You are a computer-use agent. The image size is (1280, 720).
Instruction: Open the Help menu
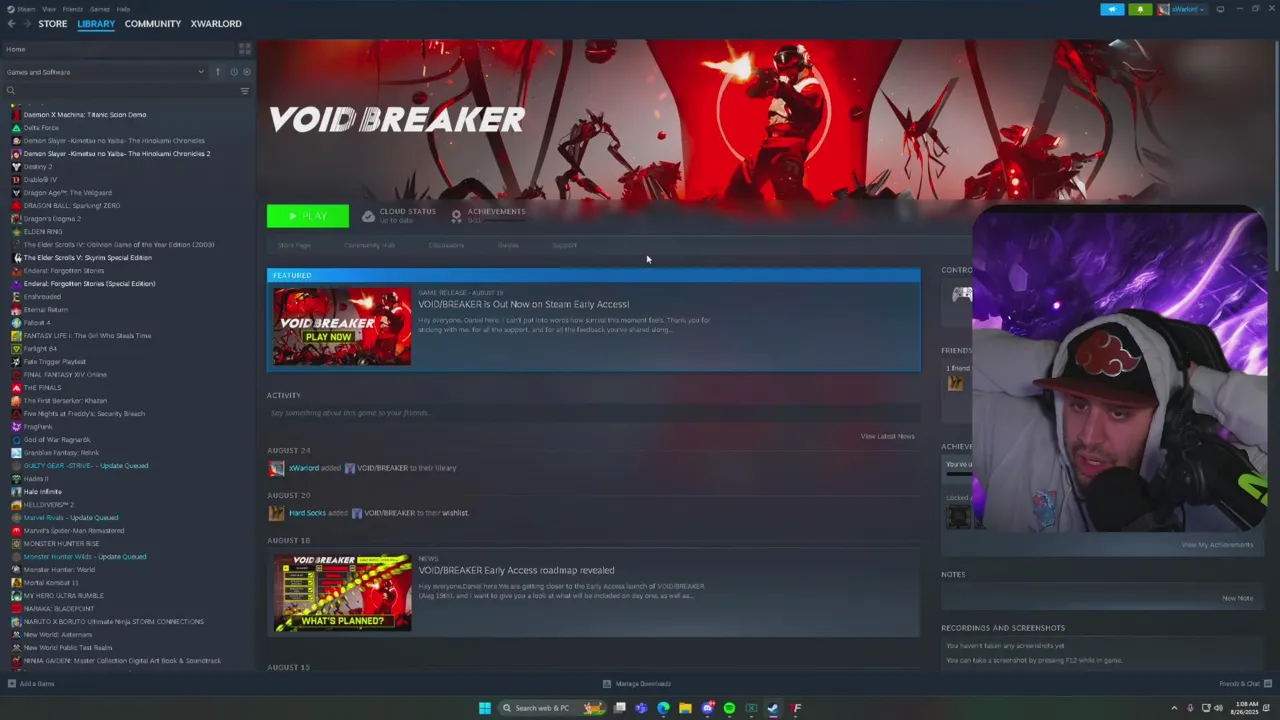pyautogui.click(x=123, y=9)
